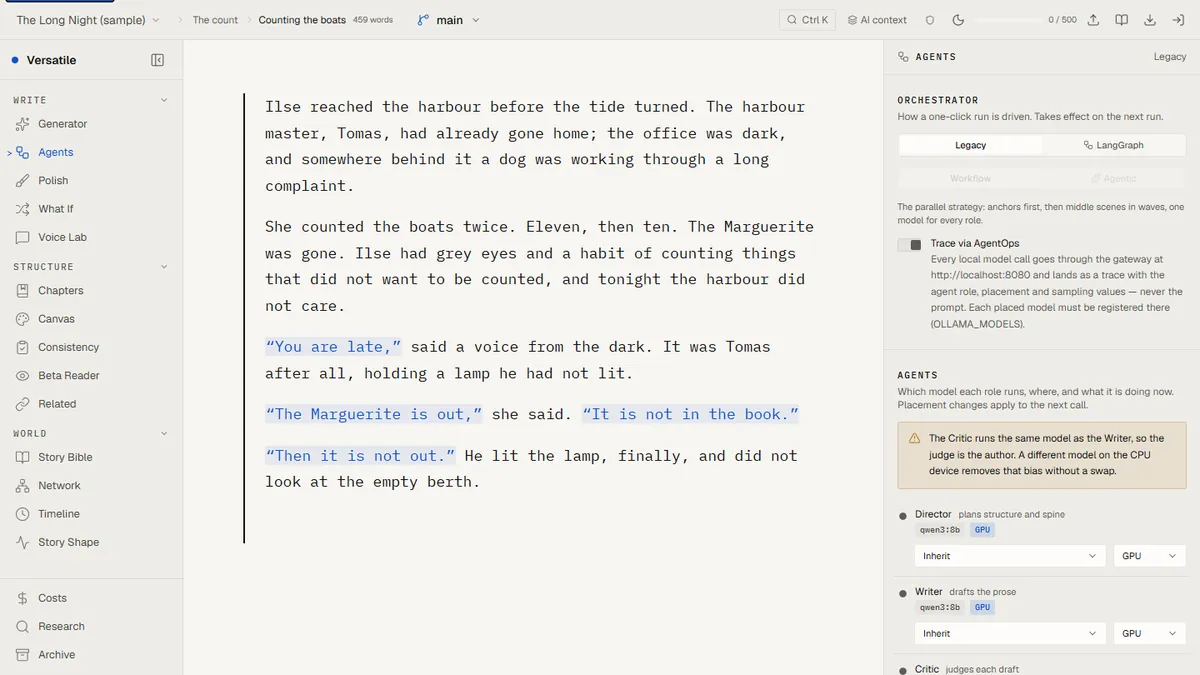Click the Legacy label in Agents header
Viewport: 1200px width, 675px height.
(1169, 57)
